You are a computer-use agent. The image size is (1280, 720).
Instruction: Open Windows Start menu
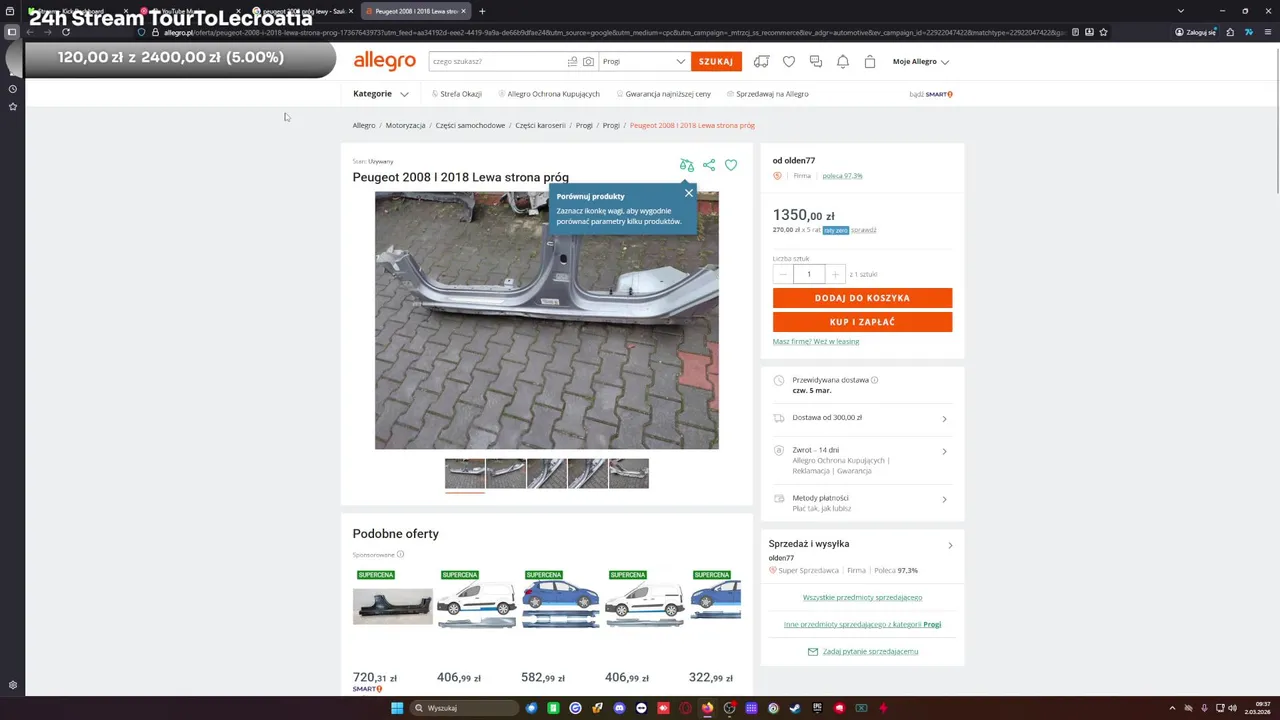point(397,708)
